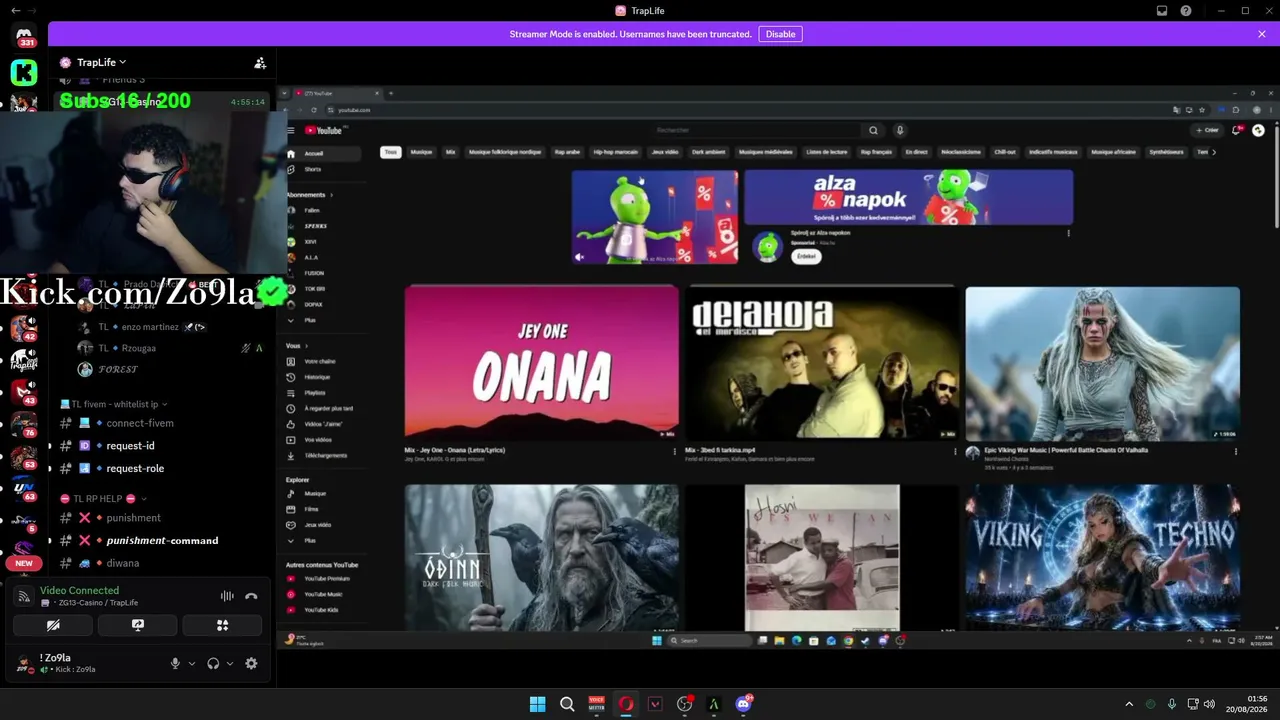Image resolution: width=1280 pixels, height=720 pixels.
Task: Open YouTube account avatar in the stream
Action: tap(1258, 130)
